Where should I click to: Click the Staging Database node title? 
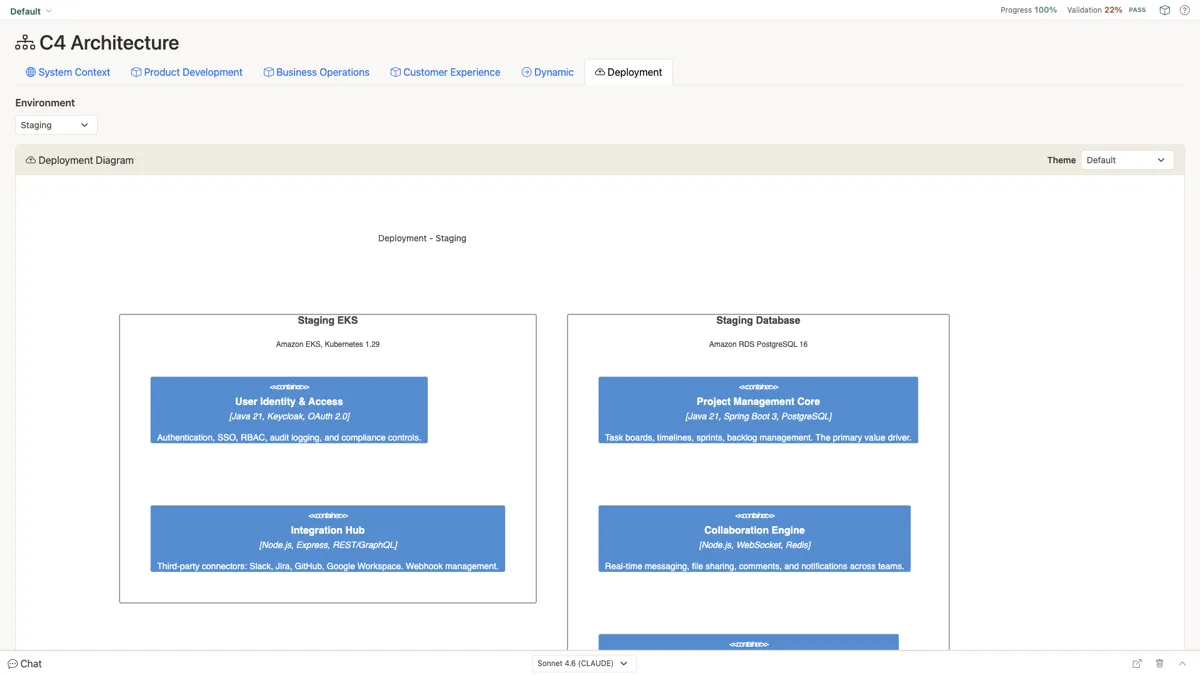758,321
